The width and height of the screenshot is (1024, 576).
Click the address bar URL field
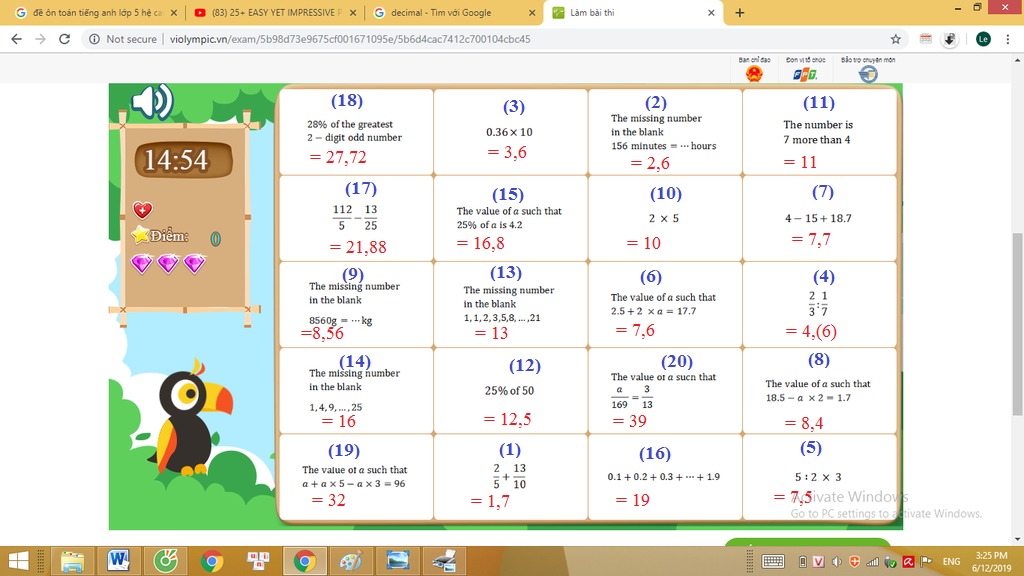496,39
